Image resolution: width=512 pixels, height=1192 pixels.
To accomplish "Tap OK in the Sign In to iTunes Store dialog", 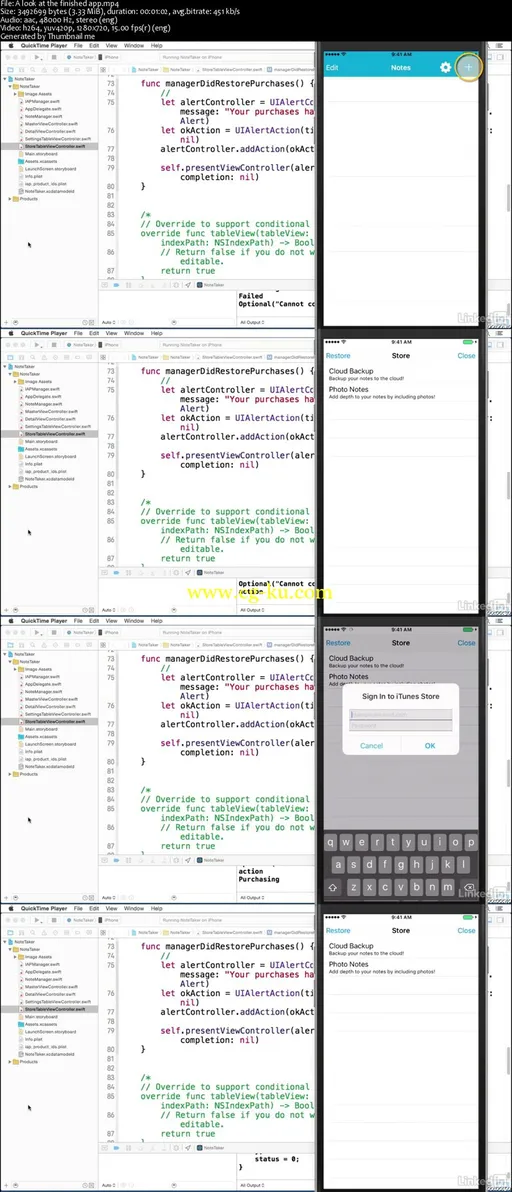I will 430,746.
